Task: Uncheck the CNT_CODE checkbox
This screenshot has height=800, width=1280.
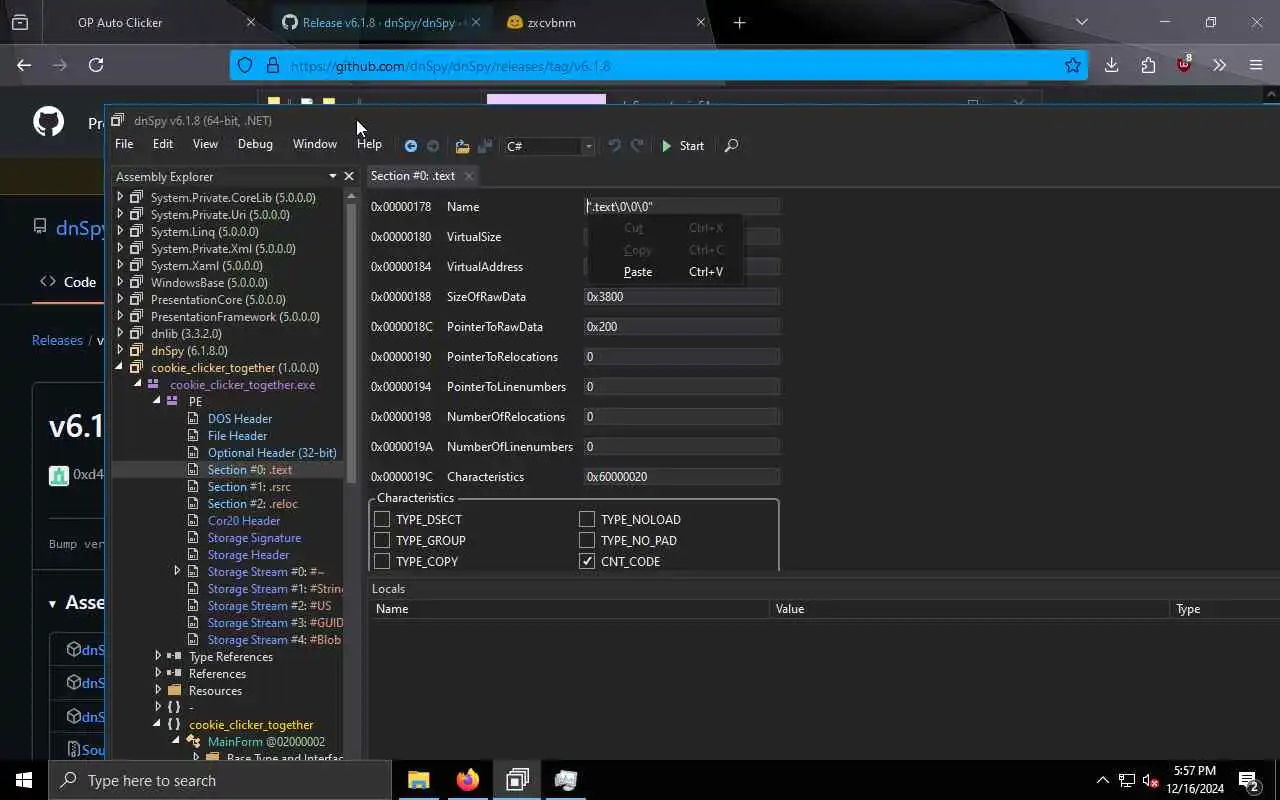Action: (587, 561)
